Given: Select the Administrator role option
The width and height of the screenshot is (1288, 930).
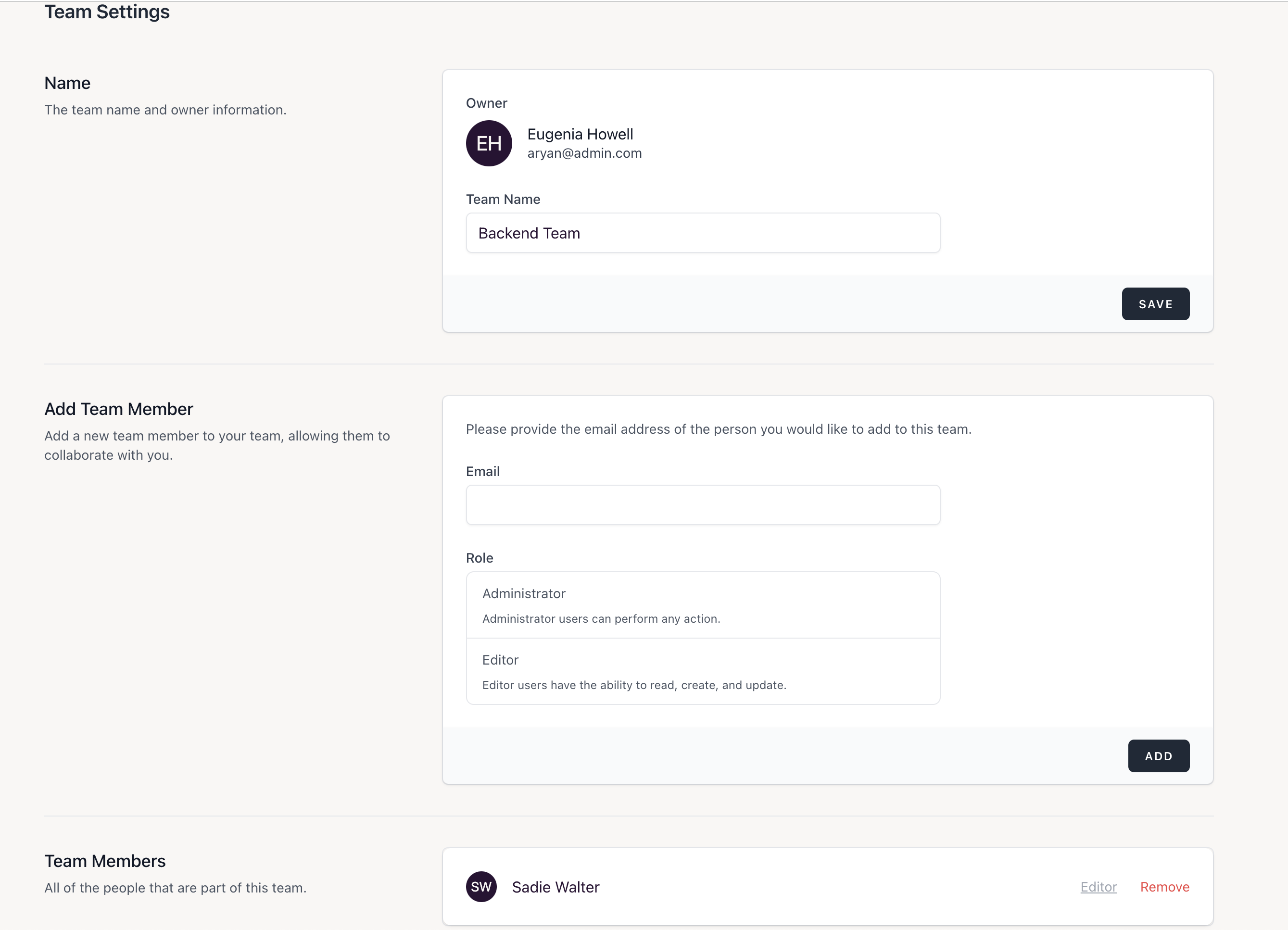Looking at the screenshot, I should click(703, 605).
